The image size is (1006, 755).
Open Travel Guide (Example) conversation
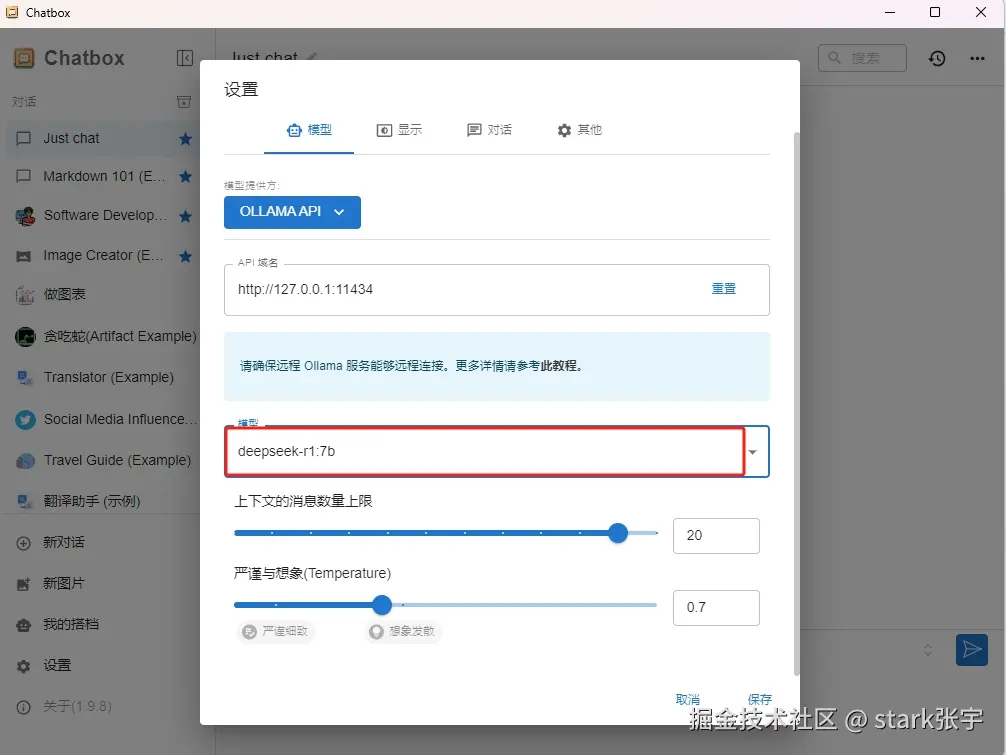point(103,461)
